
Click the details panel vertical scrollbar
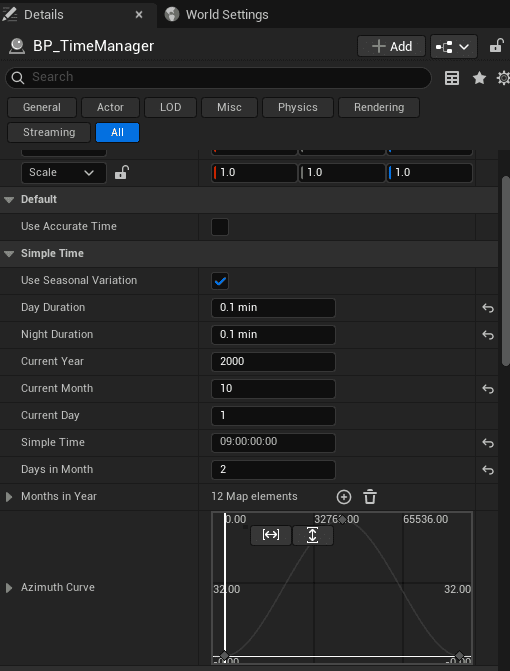click(506, 270)
